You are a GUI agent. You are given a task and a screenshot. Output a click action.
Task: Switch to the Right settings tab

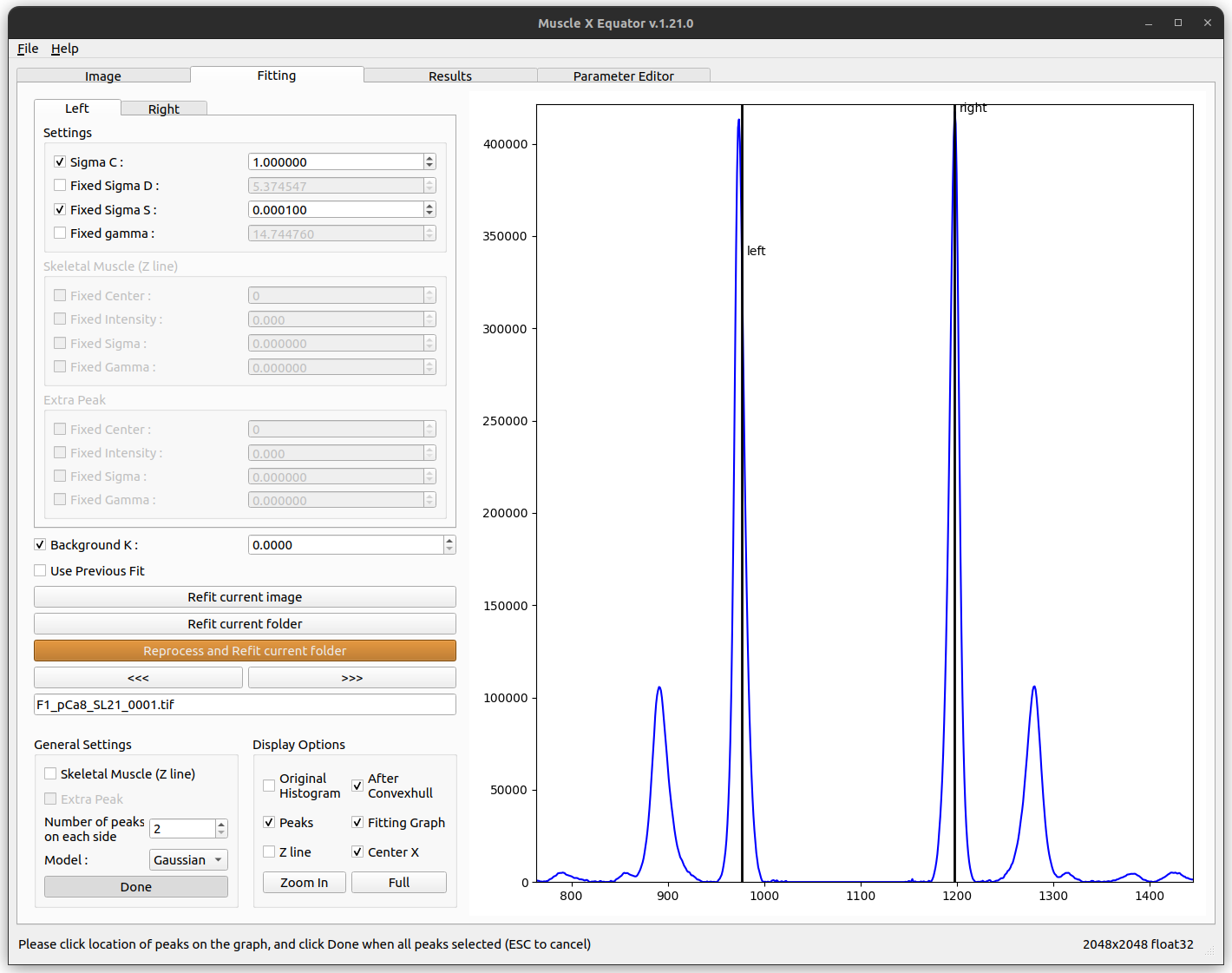tap(164, 108)
